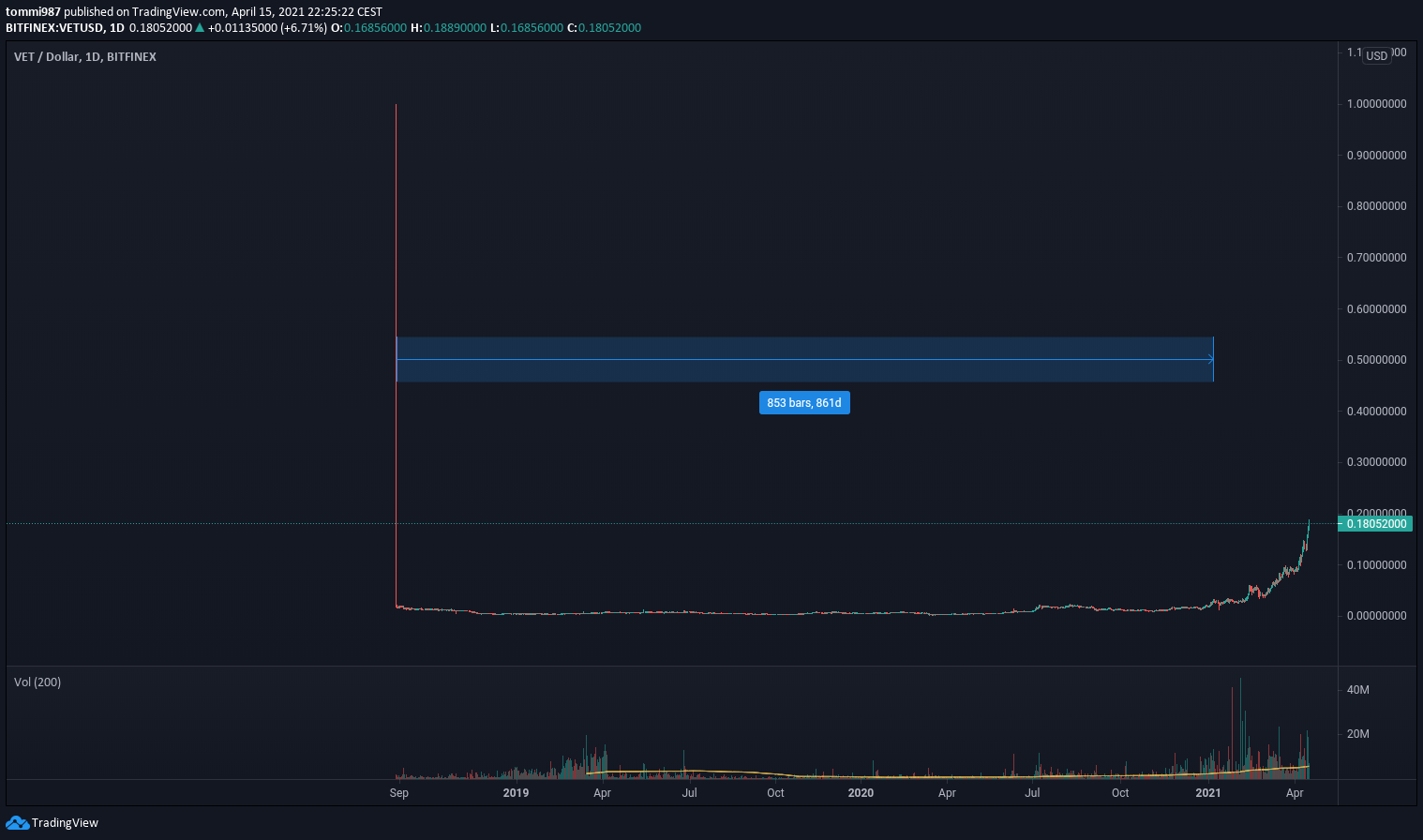Click the 0.50000000 price axis label

[1376, 360]
